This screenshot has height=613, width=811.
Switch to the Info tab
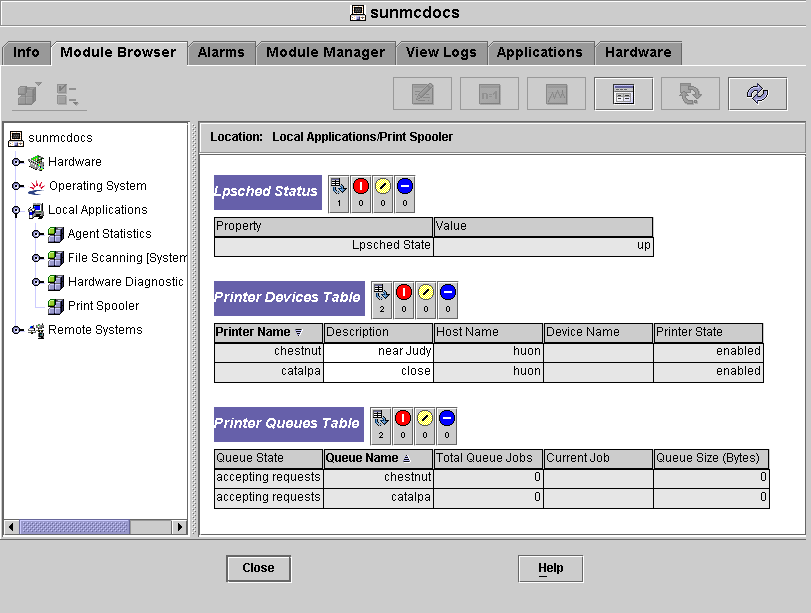click(26, 52)
